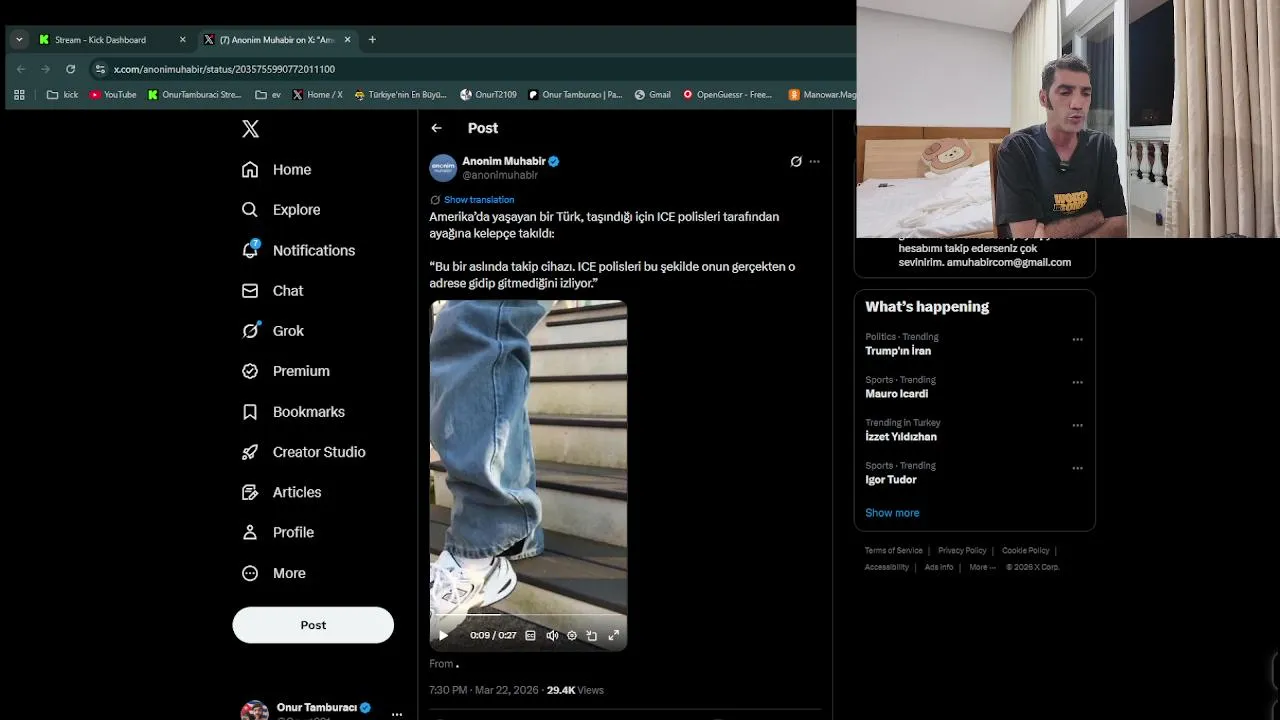Open Accessibility footer link
The image size is (1280, 720).
click(x=887, y=567)
